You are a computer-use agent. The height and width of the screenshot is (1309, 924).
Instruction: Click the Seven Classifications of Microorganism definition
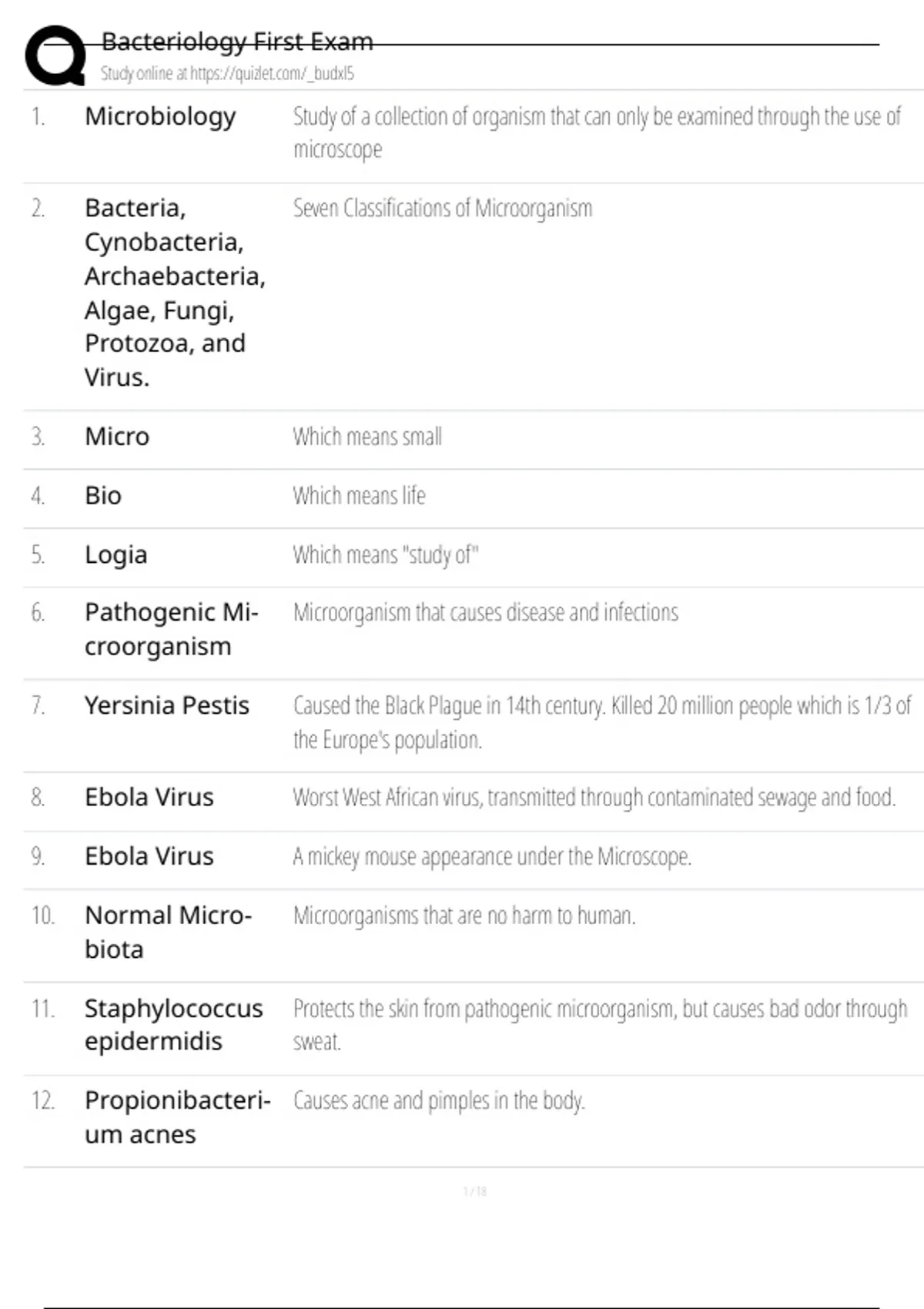pyautogui.click(x=442, y=209)
